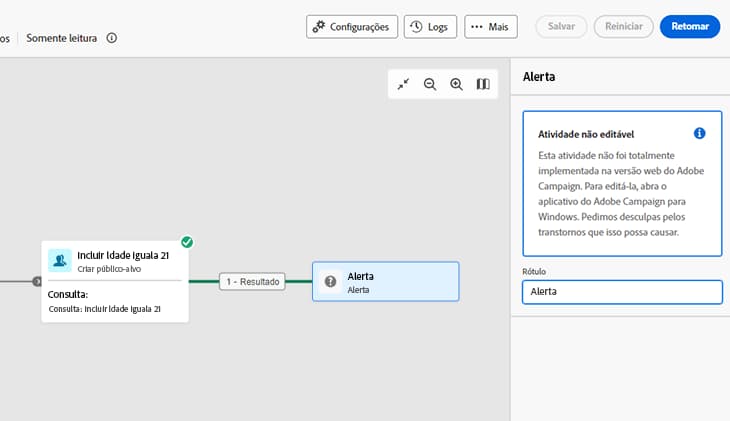This screenshot has height=421, width=730.
Task: Zoom out the workflow canvas
Action: tap(430, 84)
